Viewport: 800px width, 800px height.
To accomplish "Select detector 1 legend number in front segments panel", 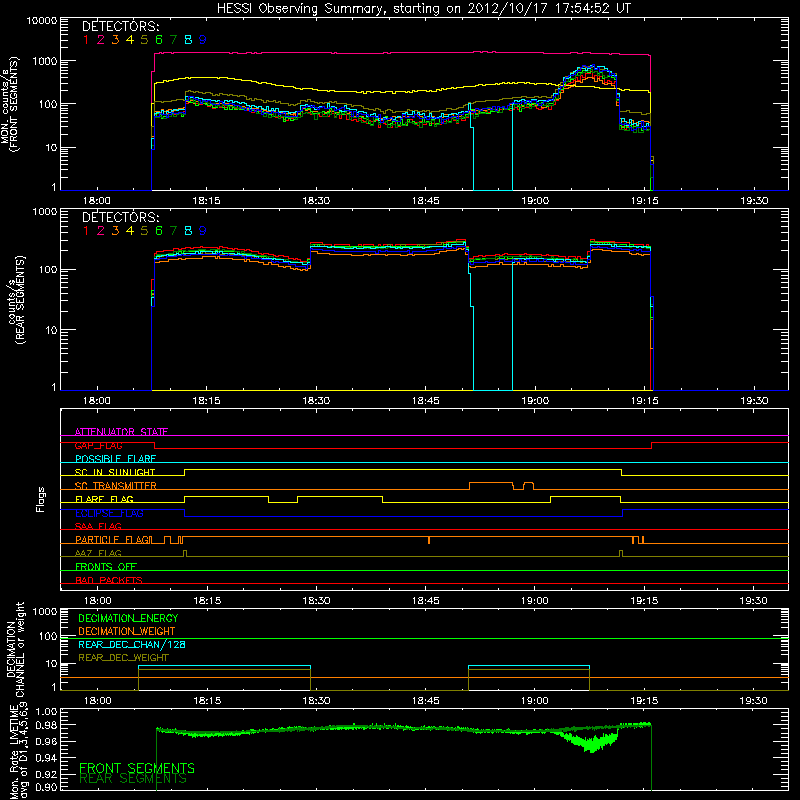I will (86, 40).
